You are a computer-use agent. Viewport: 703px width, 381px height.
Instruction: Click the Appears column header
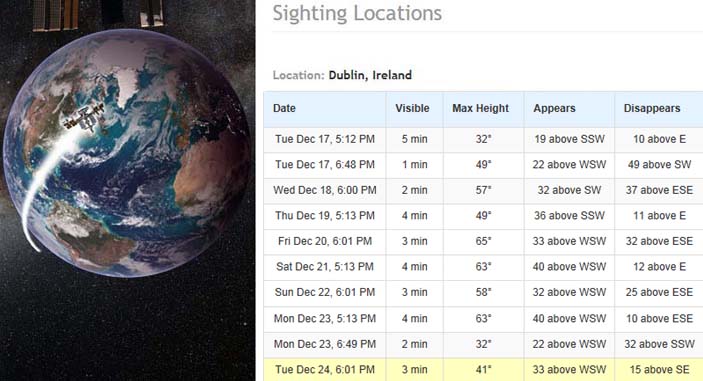pyautogui.click(x=554, y=108)
